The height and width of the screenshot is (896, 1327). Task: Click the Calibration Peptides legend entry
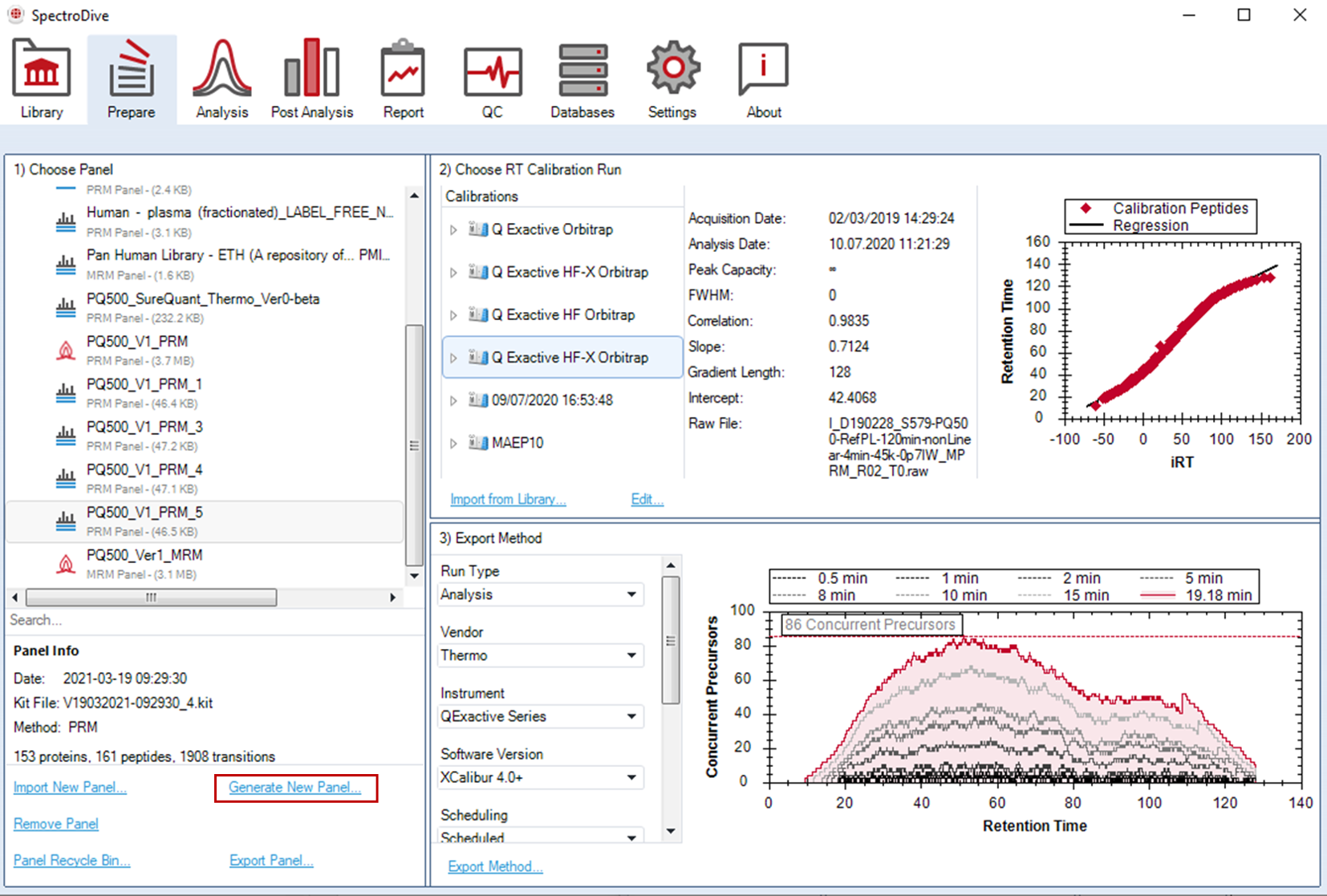coord(1163,208)
